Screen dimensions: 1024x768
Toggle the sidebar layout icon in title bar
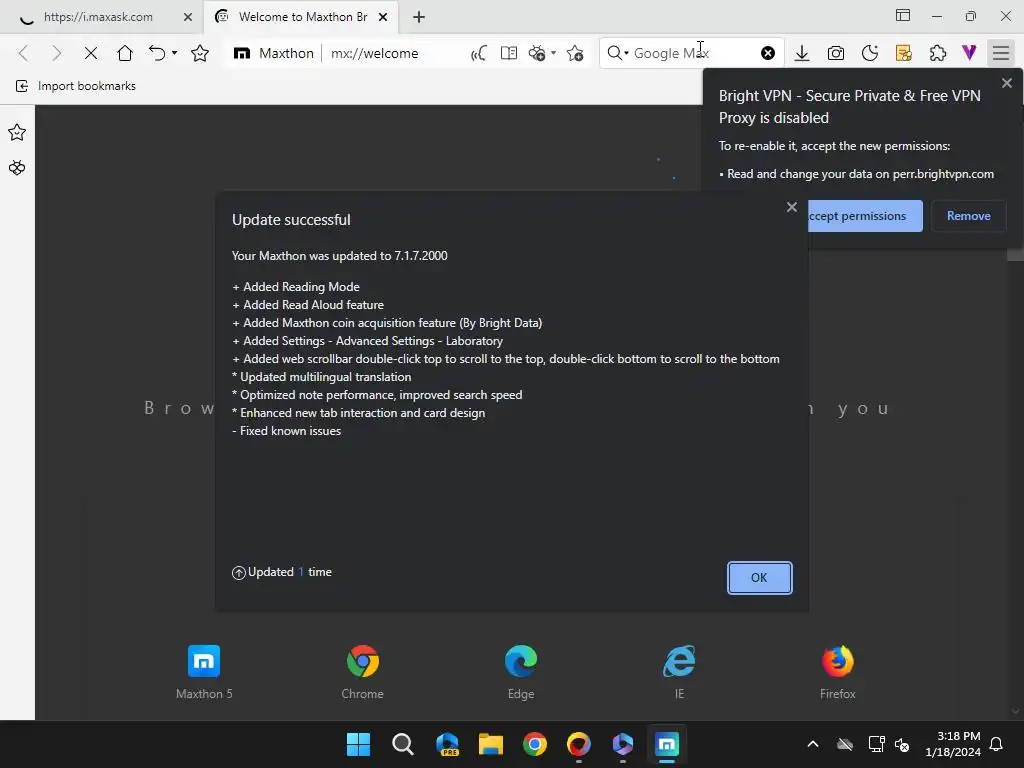pyautogui.click(x=903, y=16)
